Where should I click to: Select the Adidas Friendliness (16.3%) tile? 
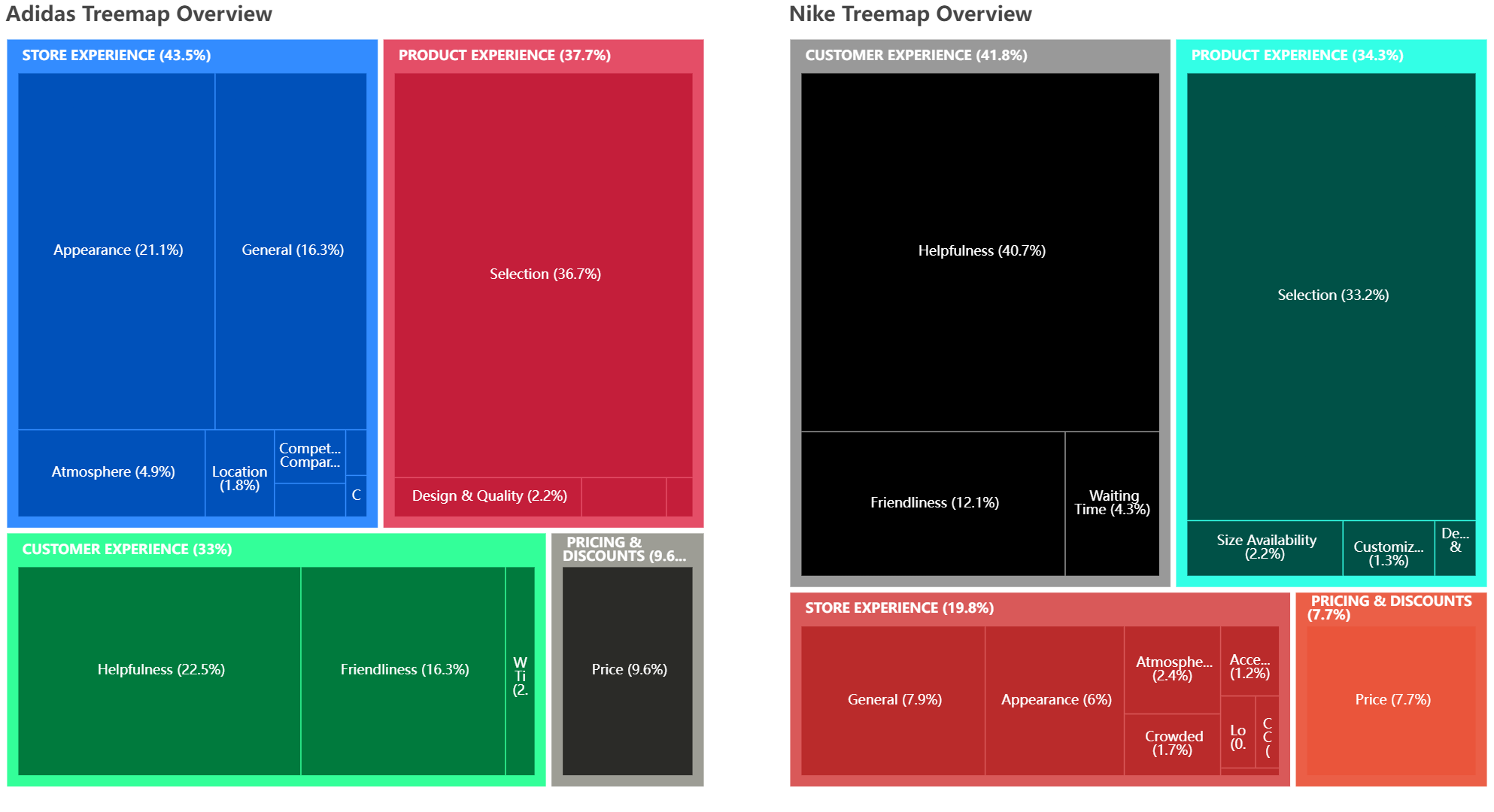(x=403, y=671)
